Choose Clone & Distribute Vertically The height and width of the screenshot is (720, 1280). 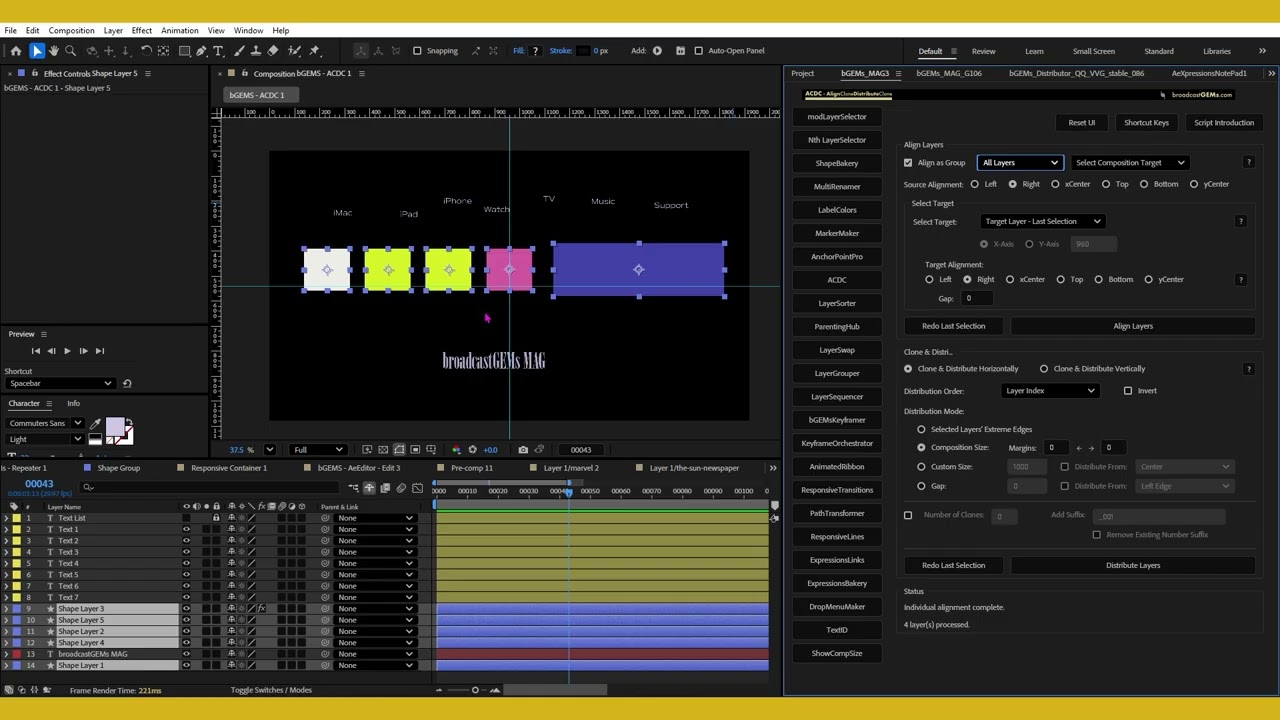click(x=1044, y=369)
